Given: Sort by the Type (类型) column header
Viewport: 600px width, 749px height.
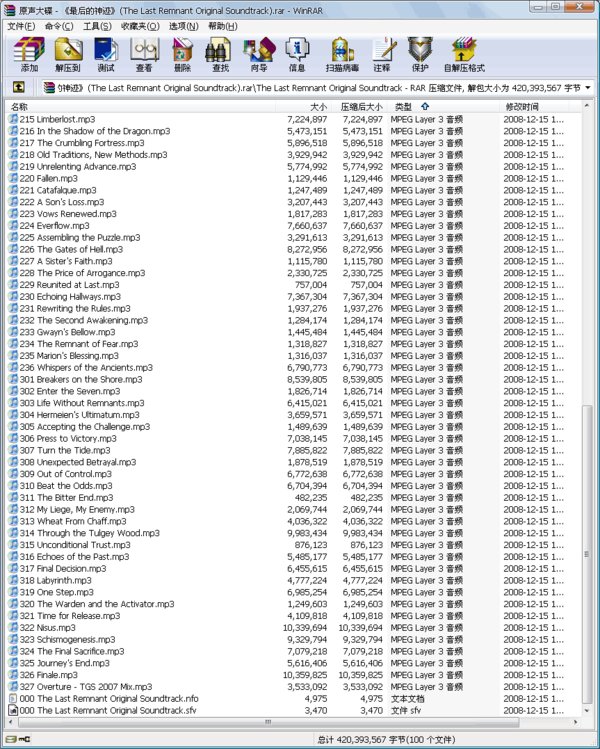Looking at the screenshot, I should [x=443, y=107].
